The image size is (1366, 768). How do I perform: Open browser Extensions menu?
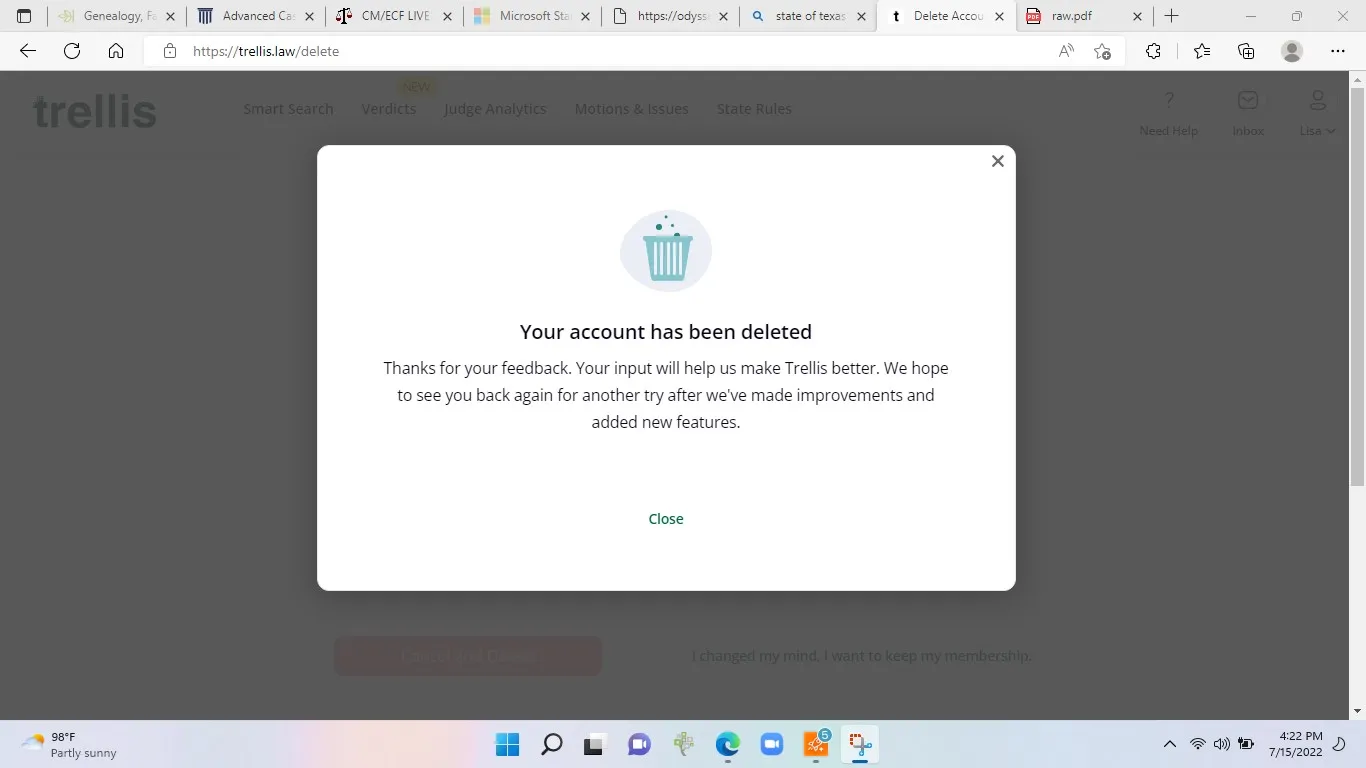point(1153,51)
